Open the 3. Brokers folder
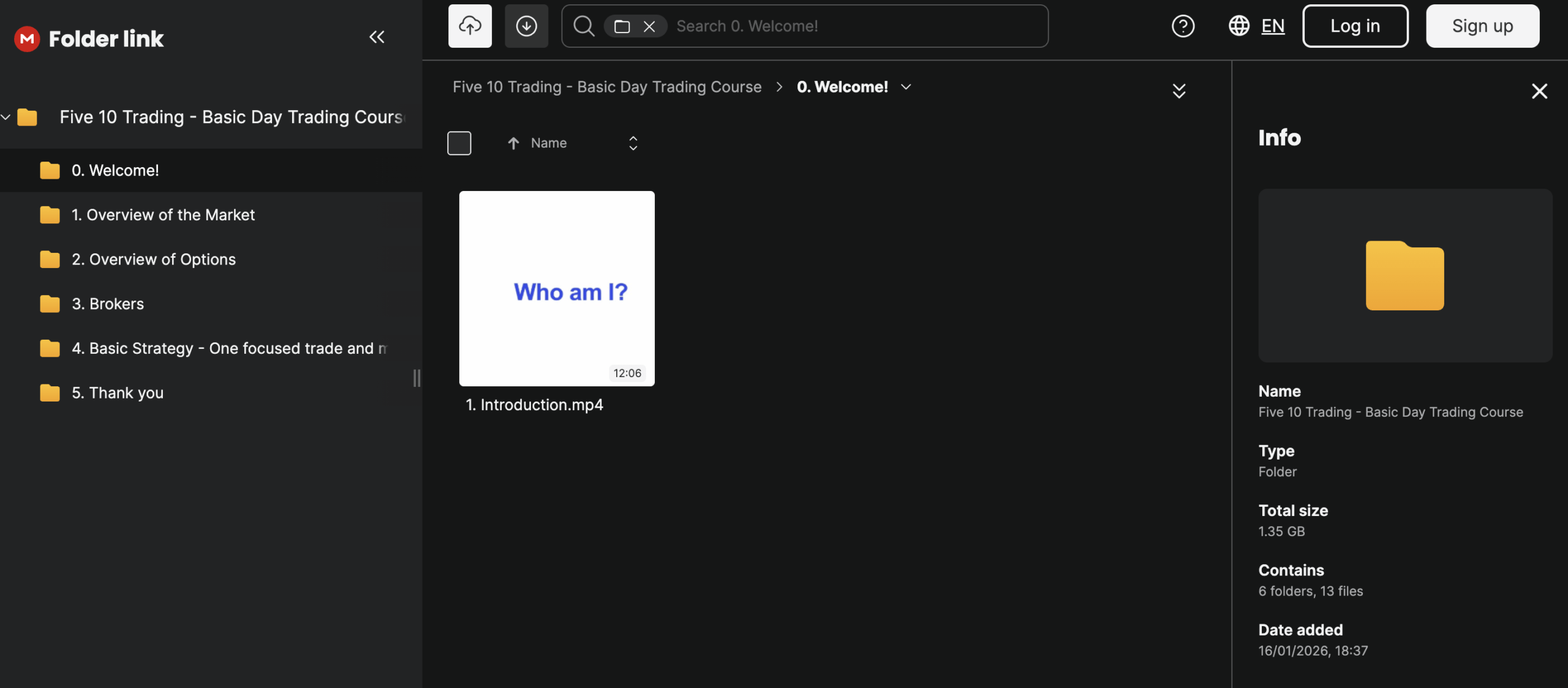The image size is (1568, 688). point(108,304)
